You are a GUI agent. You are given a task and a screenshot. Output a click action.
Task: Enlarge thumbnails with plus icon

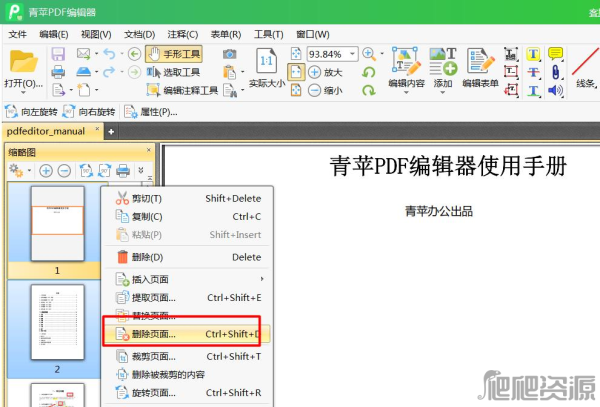pyautogui.click(x=46, y=171)
